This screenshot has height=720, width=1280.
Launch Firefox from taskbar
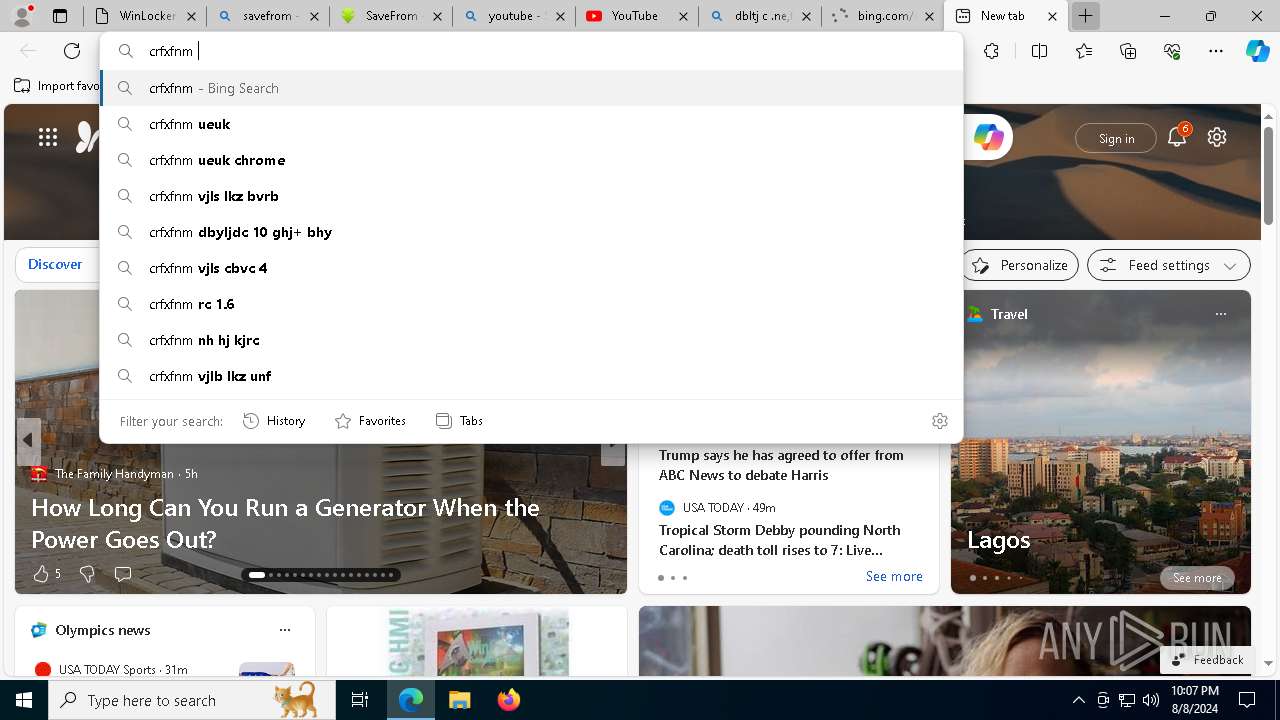[508, 700]
